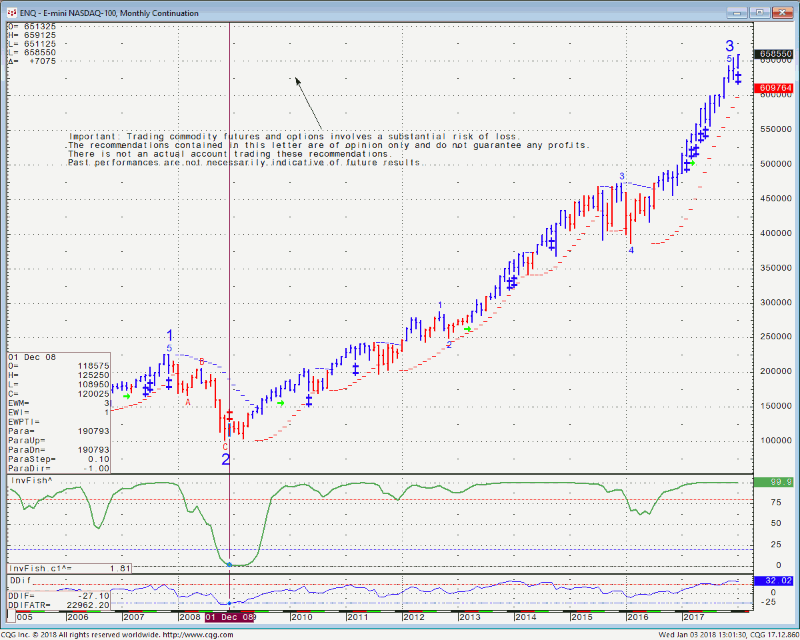Click the H= 125250 cursor value row
This screenshot has height=640, width=800.
click(x=59, y=376)
